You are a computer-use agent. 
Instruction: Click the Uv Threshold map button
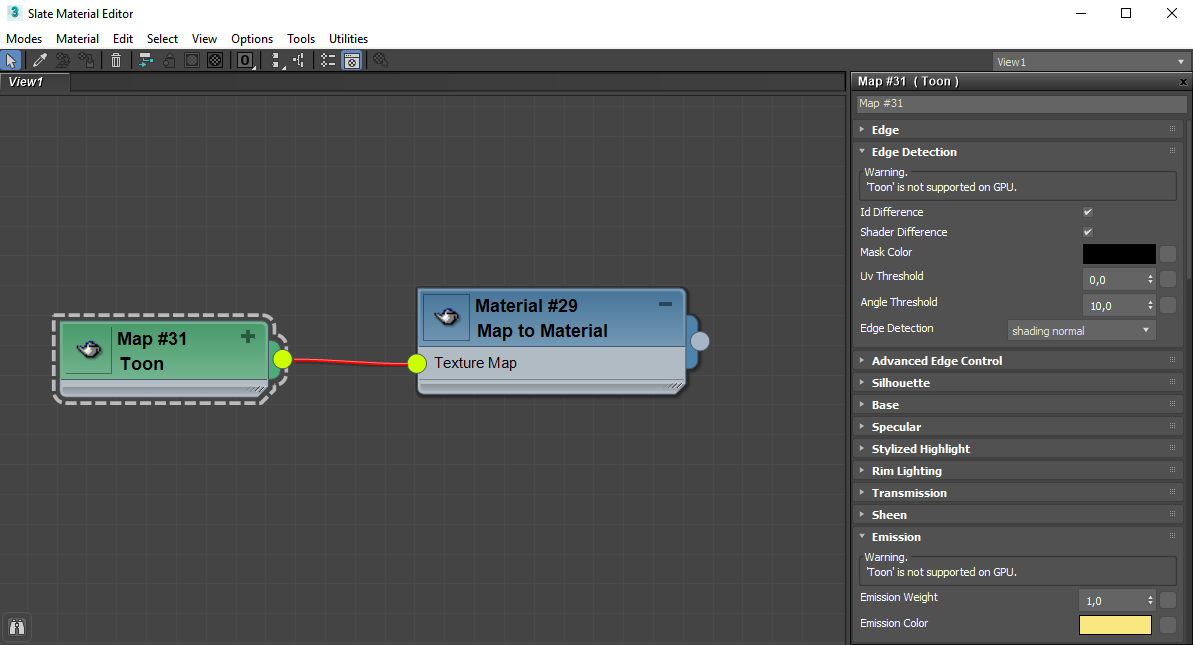[1168, 280]
